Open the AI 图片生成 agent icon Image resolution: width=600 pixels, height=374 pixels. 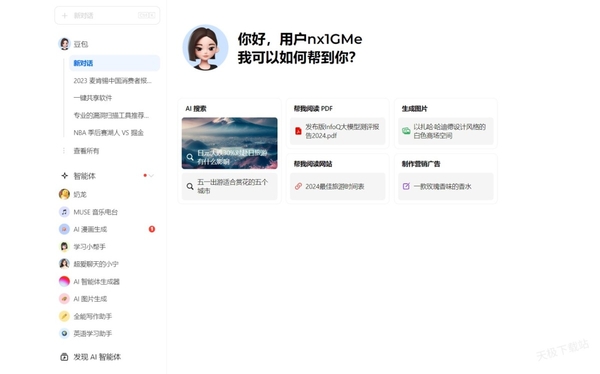coord(64,299)
